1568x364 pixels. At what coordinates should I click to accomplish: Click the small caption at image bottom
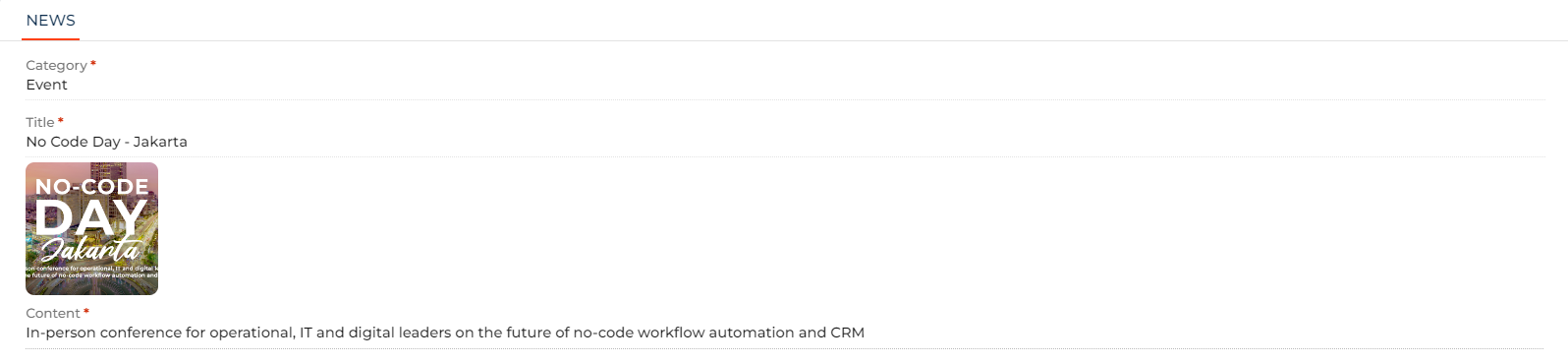pos(91,272)
